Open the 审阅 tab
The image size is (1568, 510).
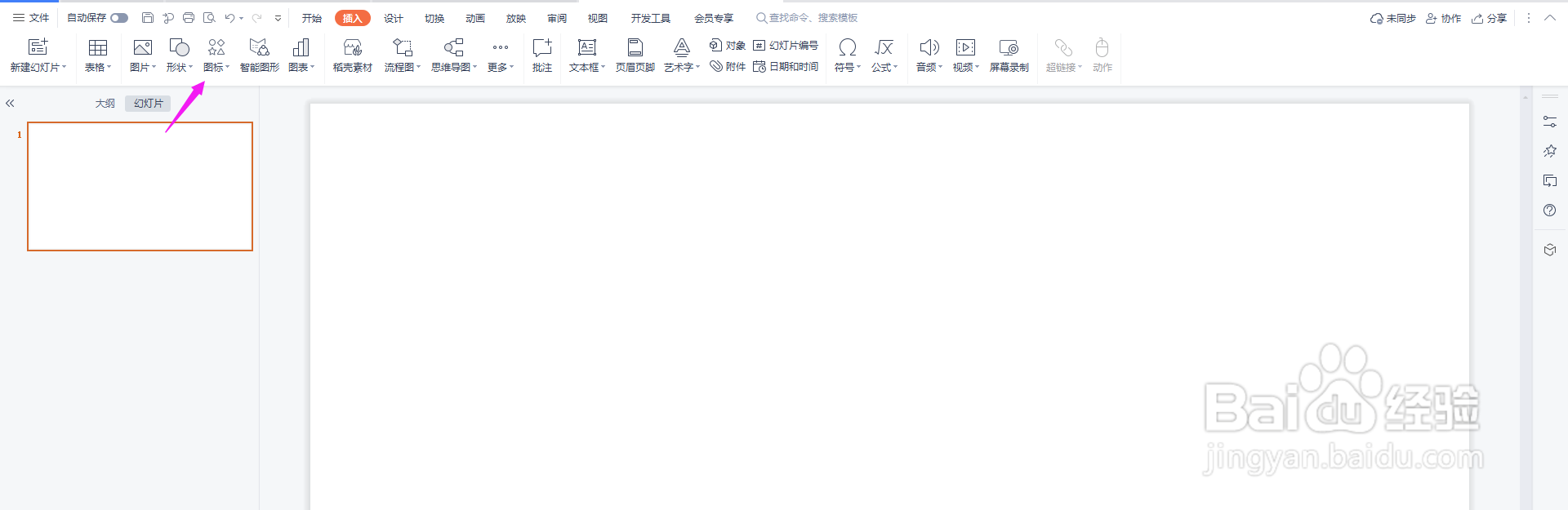pos(557,18)
